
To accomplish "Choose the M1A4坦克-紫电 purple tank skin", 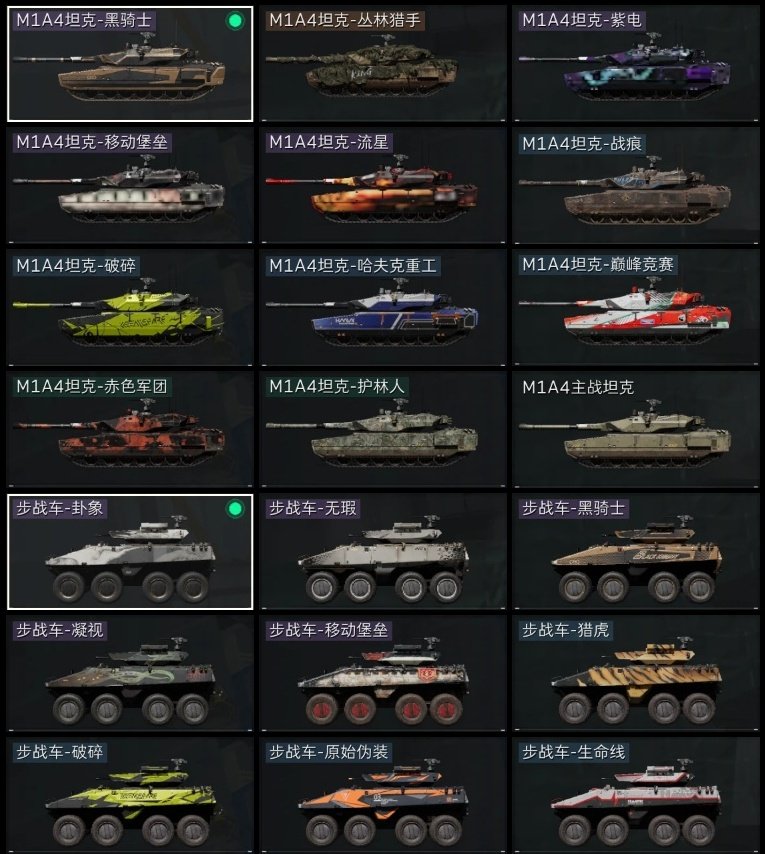I will coord(635,64).
